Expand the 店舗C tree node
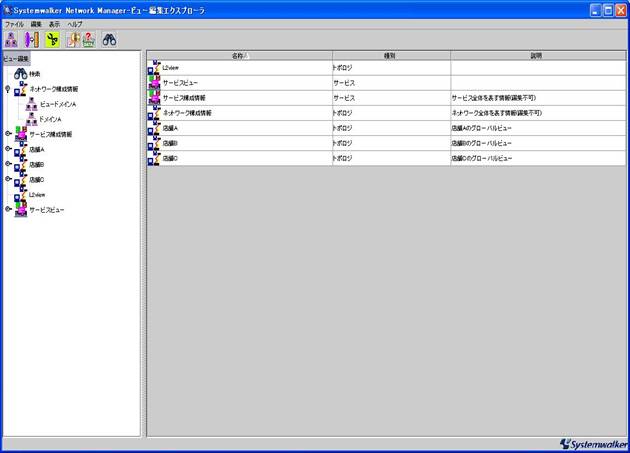Image resolution: width=630 pixels, height=453 pixels. pyautogui.click(x=8, y=179)
